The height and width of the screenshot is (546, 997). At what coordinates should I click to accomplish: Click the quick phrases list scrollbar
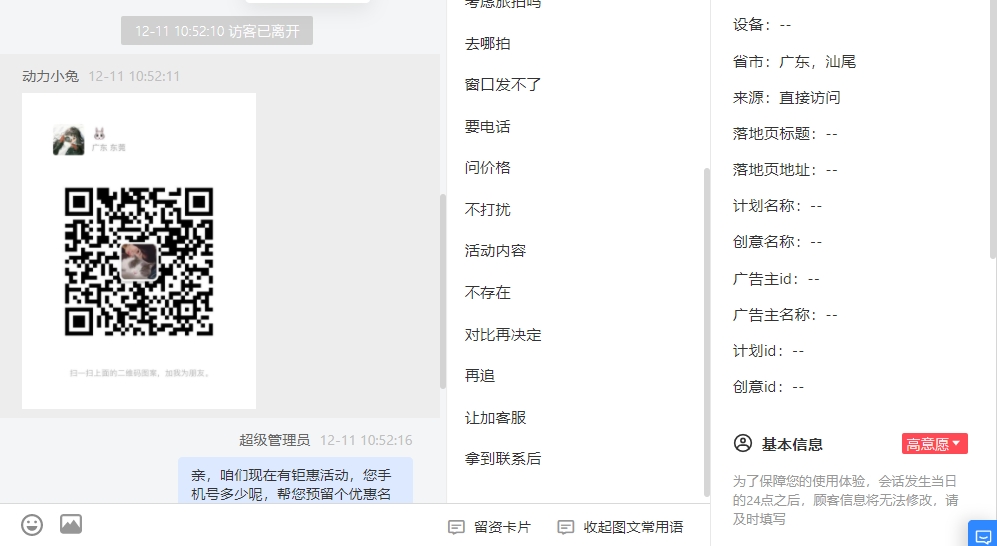[x=706, y=332]
